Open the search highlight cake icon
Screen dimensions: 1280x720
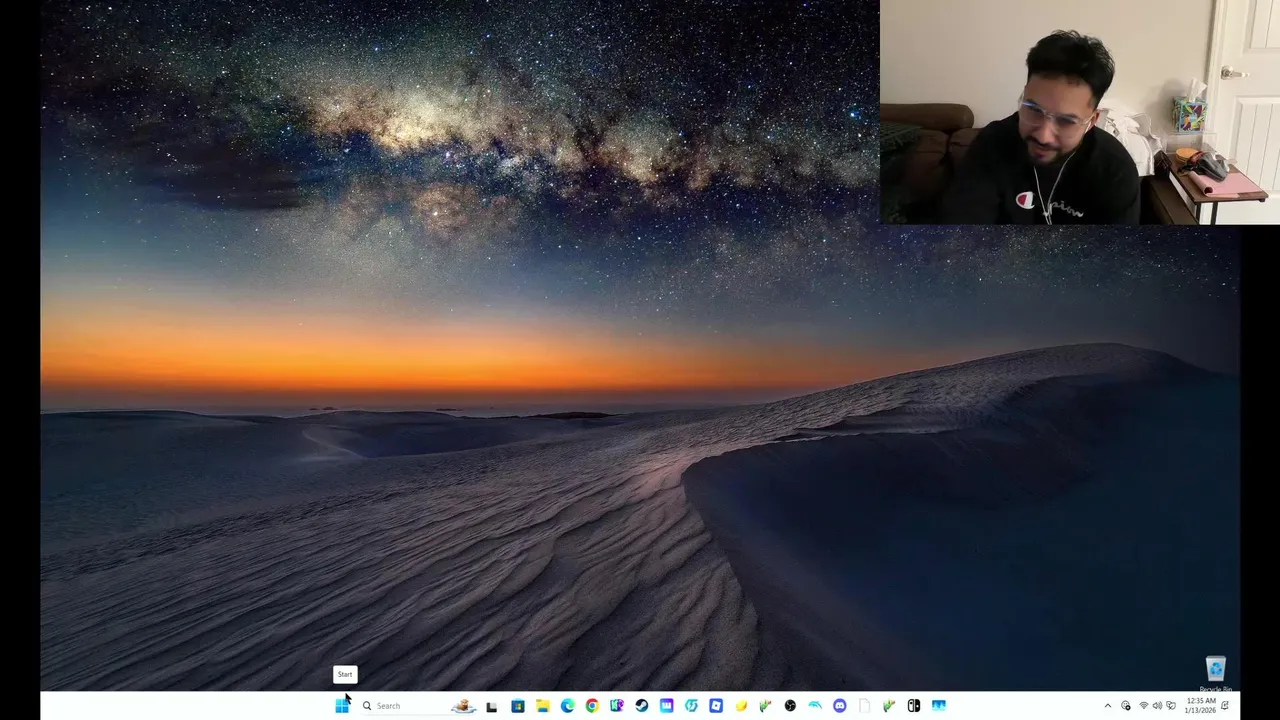click(464, 706)
